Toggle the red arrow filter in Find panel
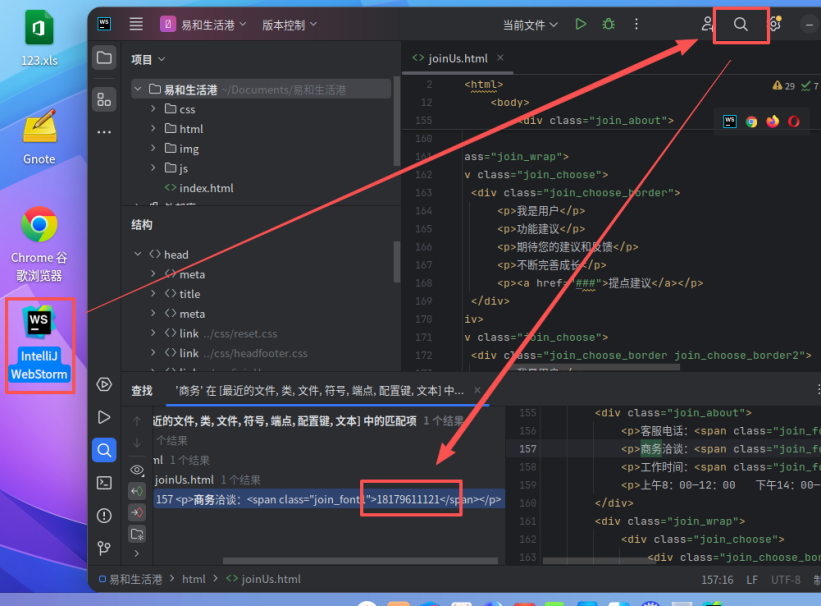 137,512
